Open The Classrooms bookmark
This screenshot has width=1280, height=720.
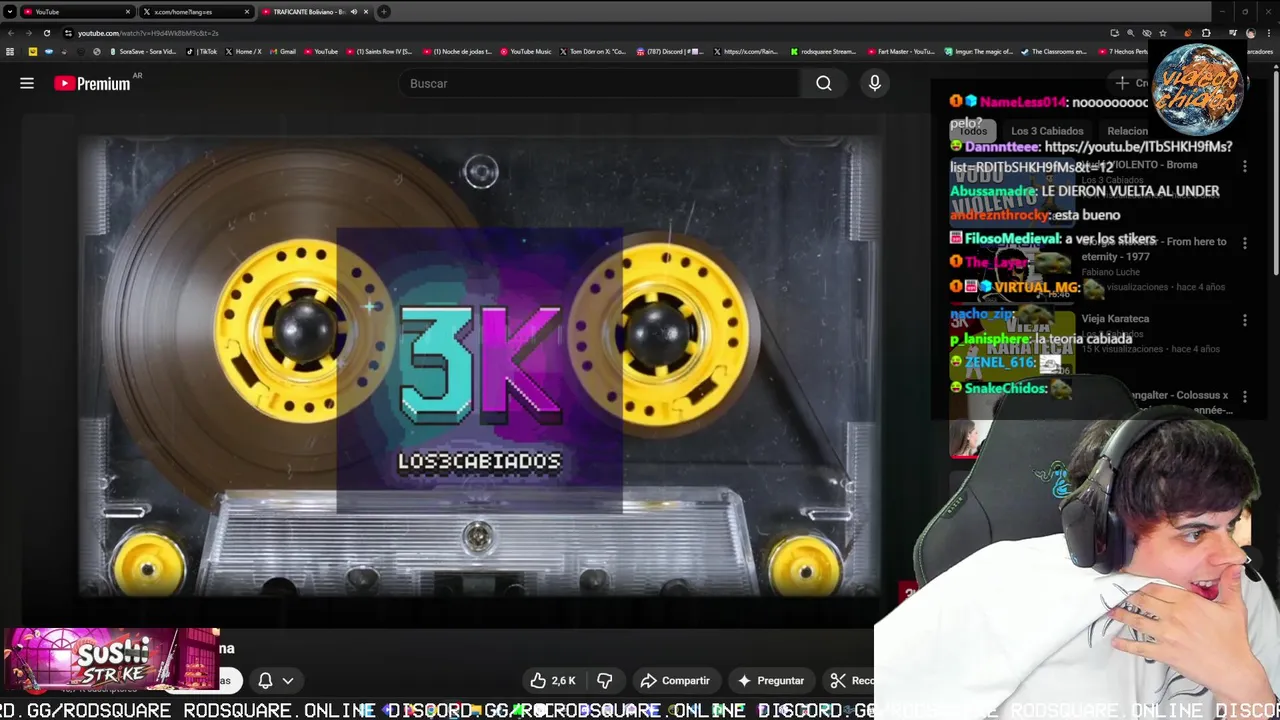coord(1053,51)
